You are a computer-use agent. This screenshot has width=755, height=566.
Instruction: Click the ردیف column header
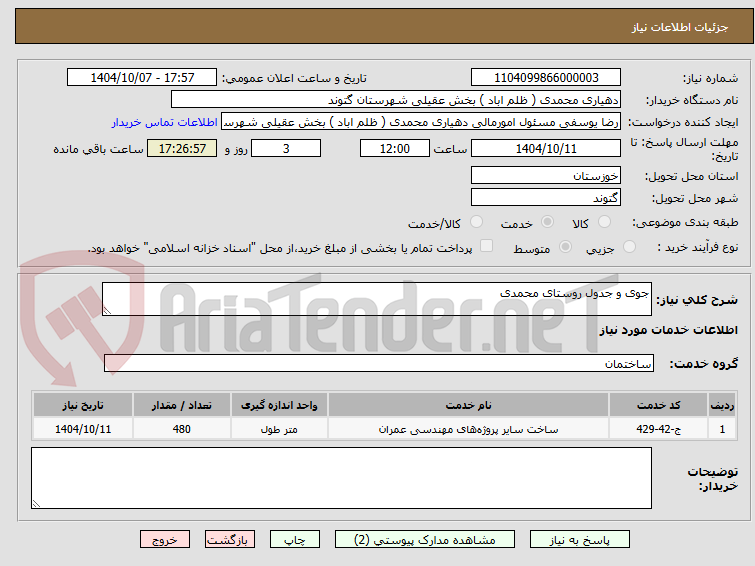[x=722, y=405]
